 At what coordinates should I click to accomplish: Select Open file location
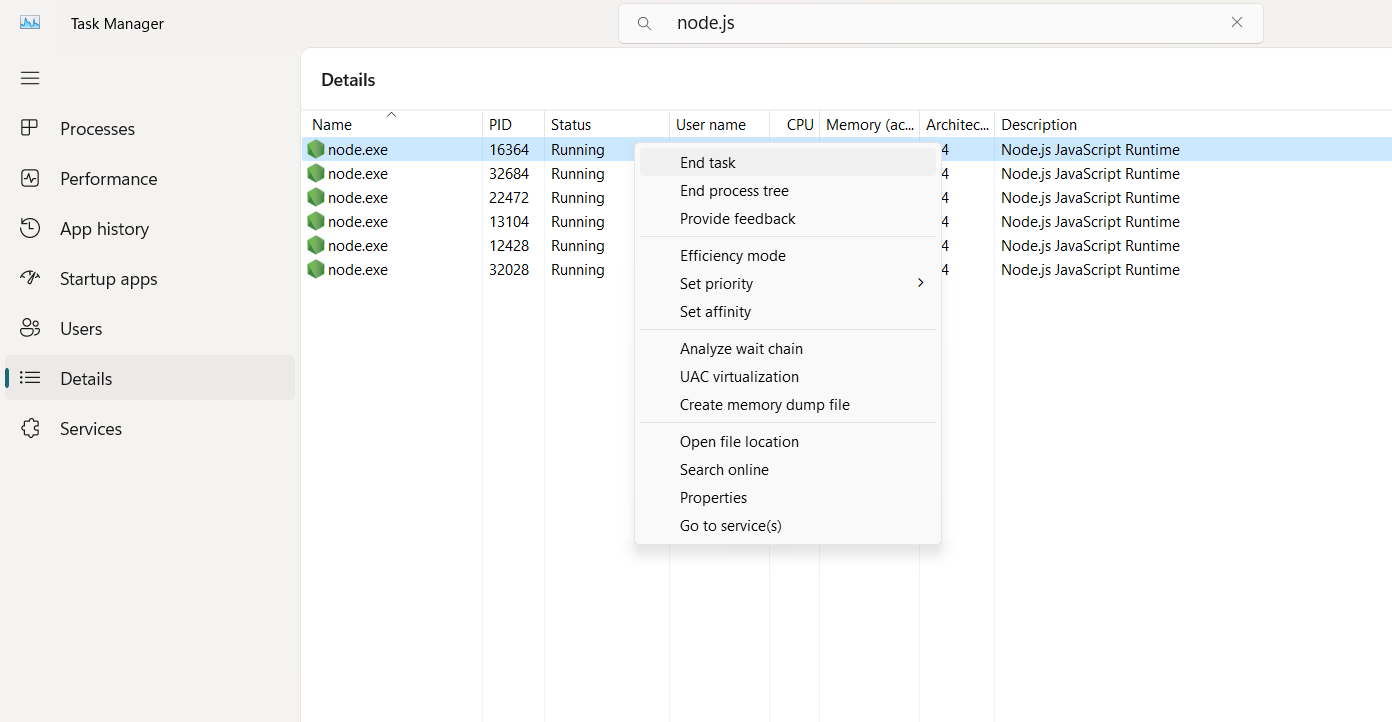(788, 441)
